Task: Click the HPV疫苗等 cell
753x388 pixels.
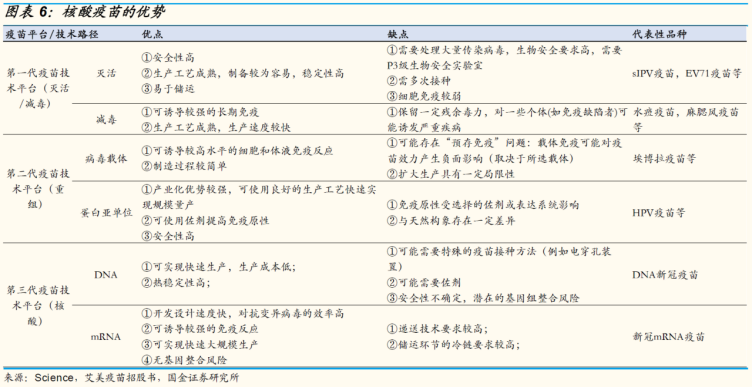Action: coord(659,213)
